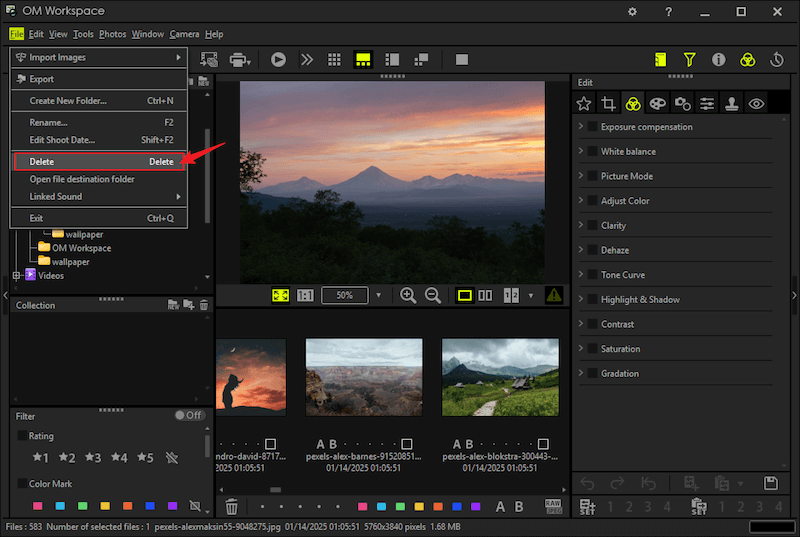Check the Rating filter checkbox

[22, 436]
